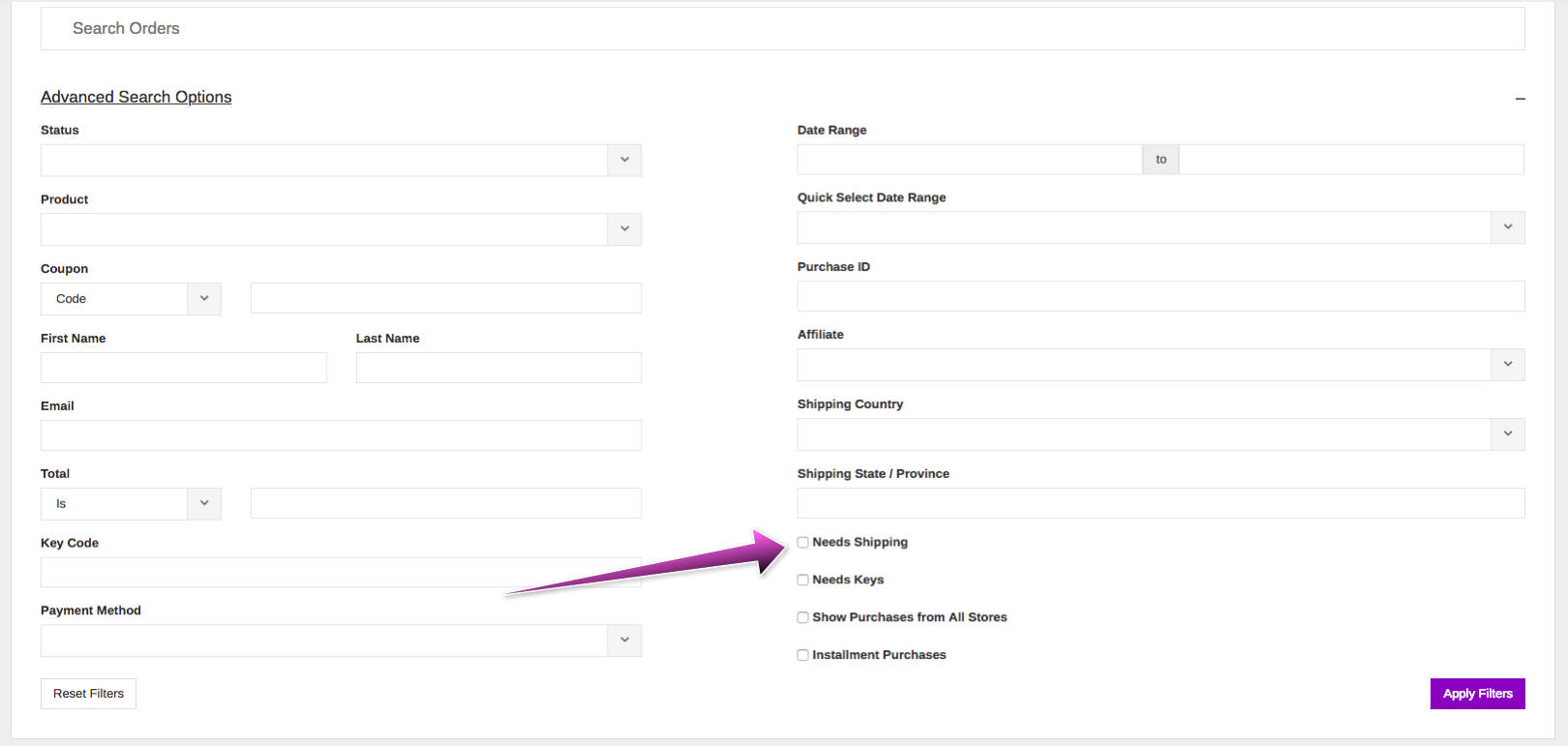Expand the Payment Method dropdown
This screenshot has width=1568, height=746.
coord(341,641)
